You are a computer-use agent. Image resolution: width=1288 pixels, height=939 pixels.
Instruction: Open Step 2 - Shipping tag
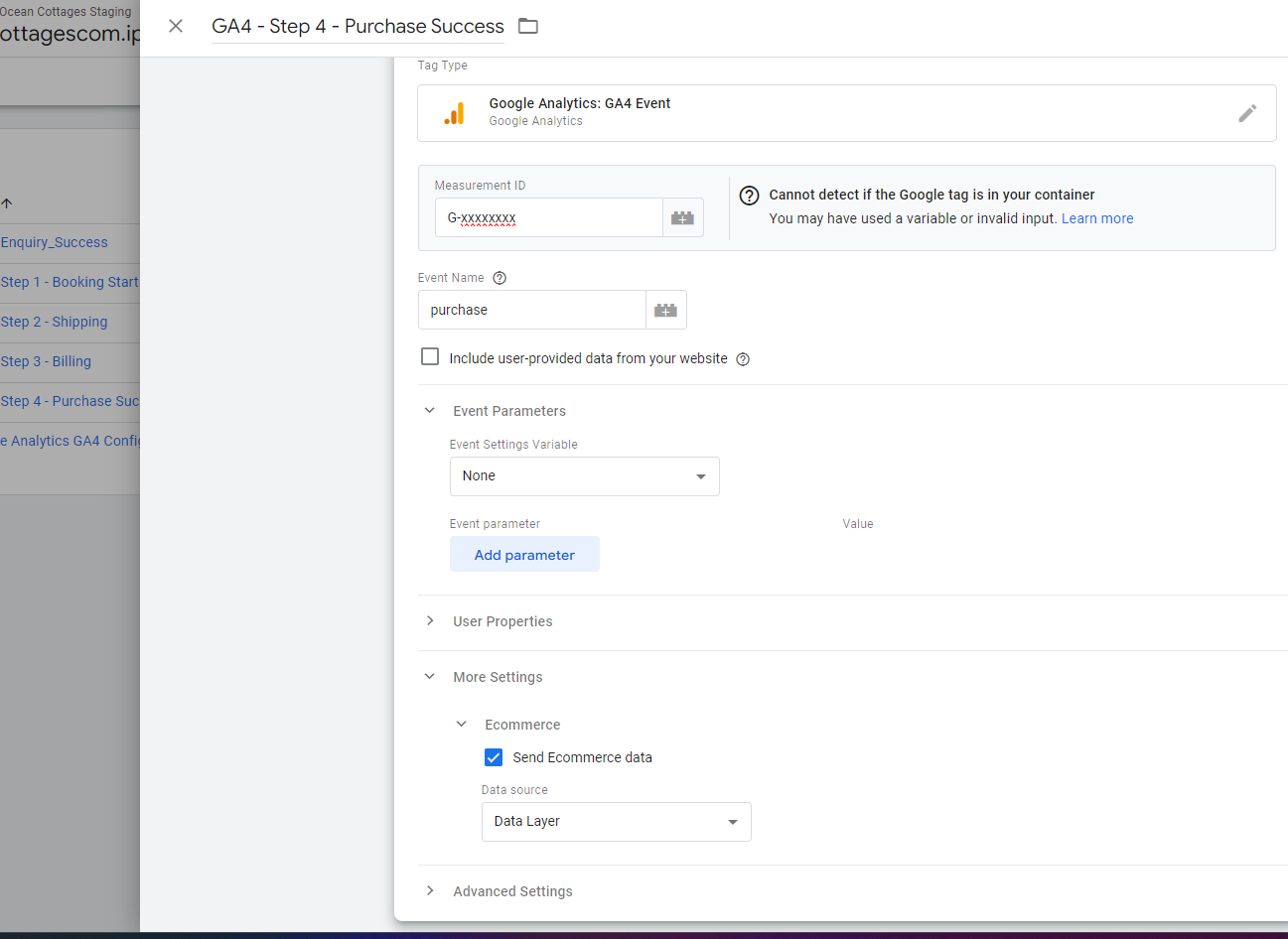pos(54,322)
